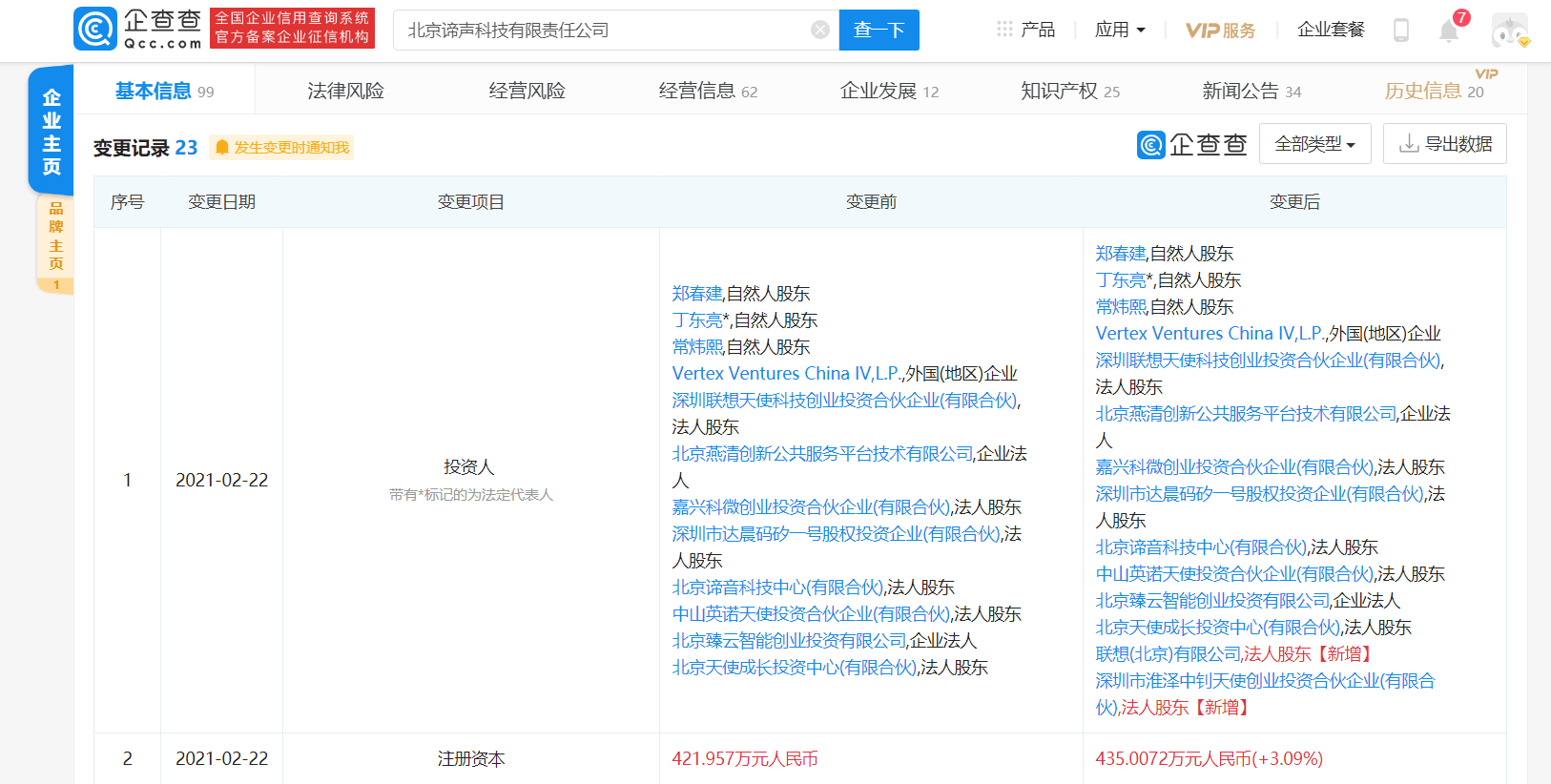
Task: Open 中山英诺天使投资 link in 变更前 column
Action: coord(811,614)
